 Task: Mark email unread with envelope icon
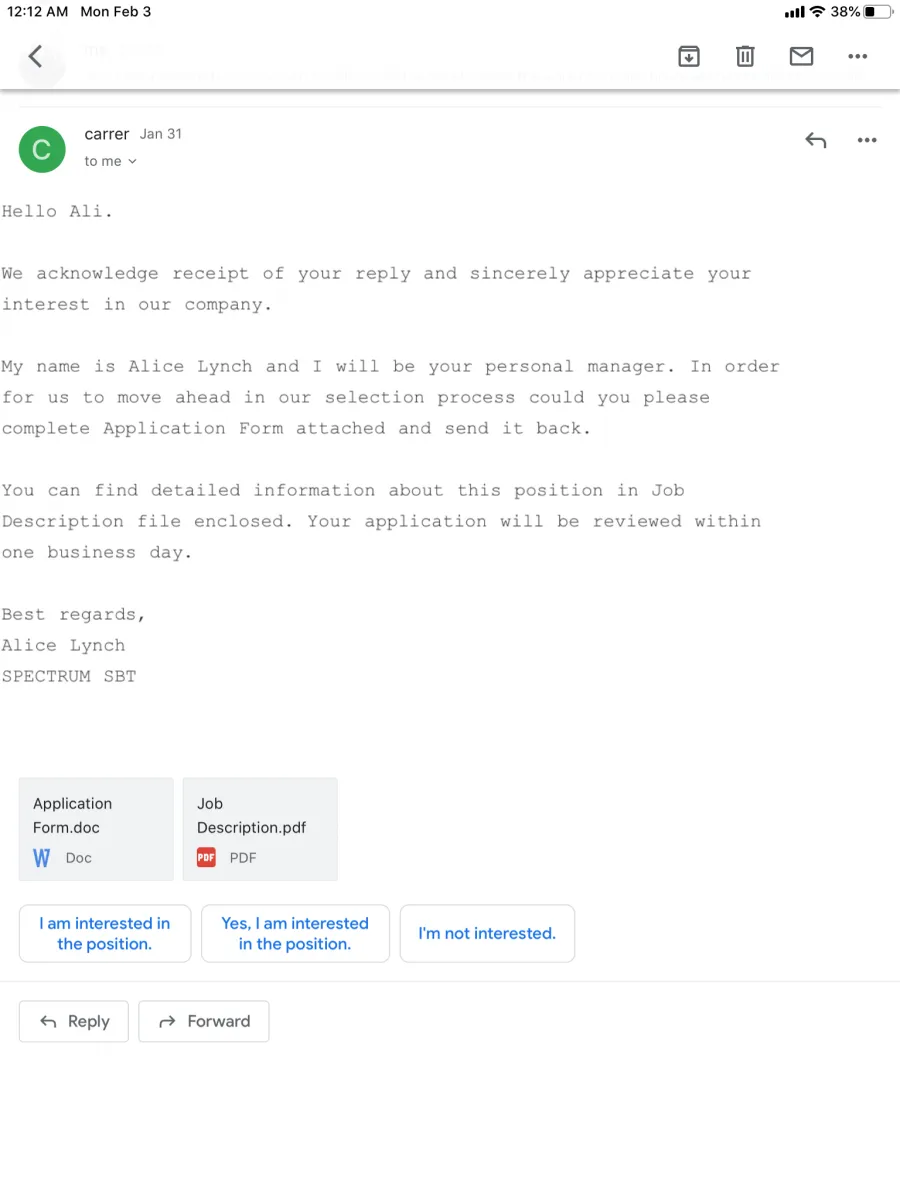(801, 57)
